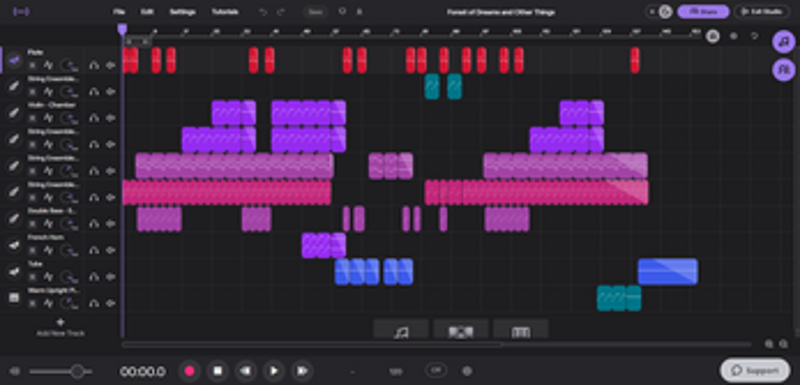
Task: Mute the Tuba track
Action: (x=111, y=277)
